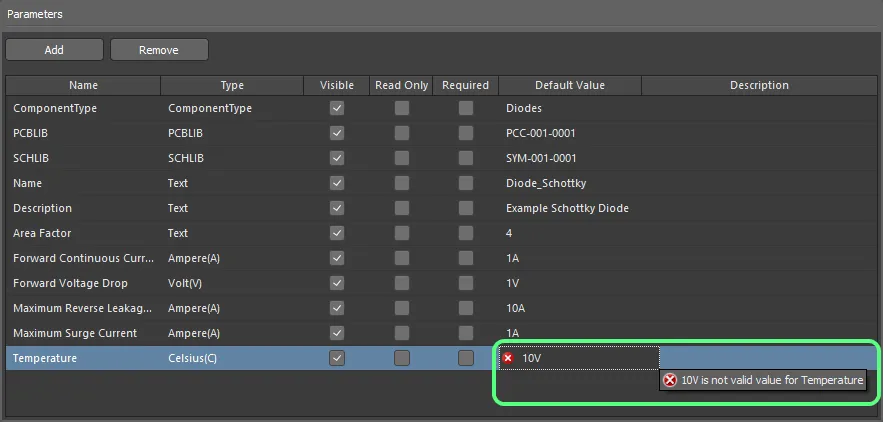Click the Description column header
The height and width of the screenshot is (422, 883).
(759, 86)
